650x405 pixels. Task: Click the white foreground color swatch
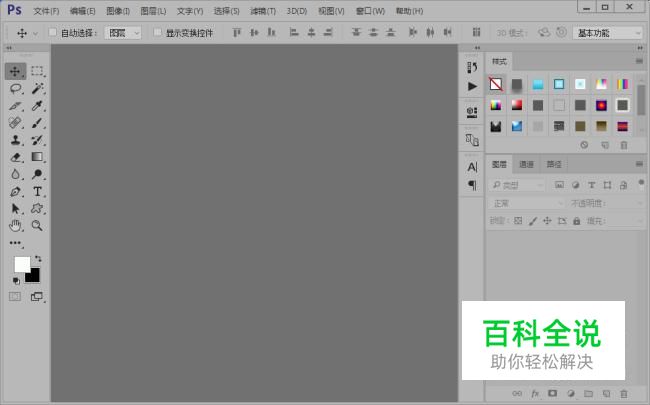[x=22, y=264]
